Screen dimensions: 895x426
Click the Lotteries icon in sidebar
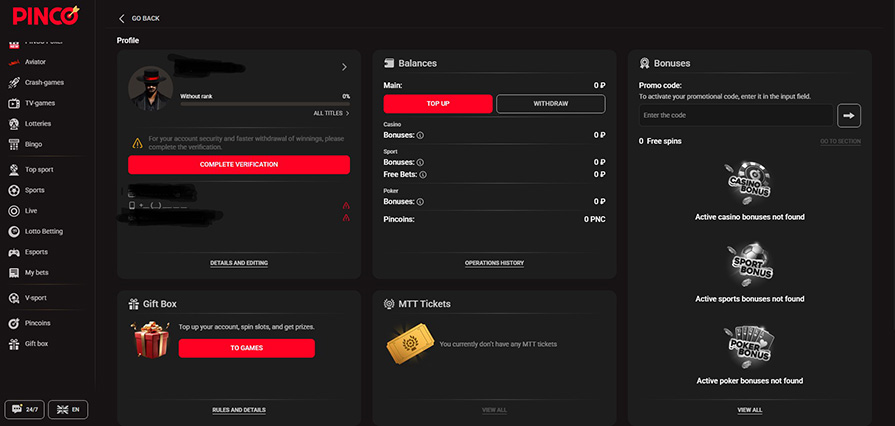pos(14,124)
